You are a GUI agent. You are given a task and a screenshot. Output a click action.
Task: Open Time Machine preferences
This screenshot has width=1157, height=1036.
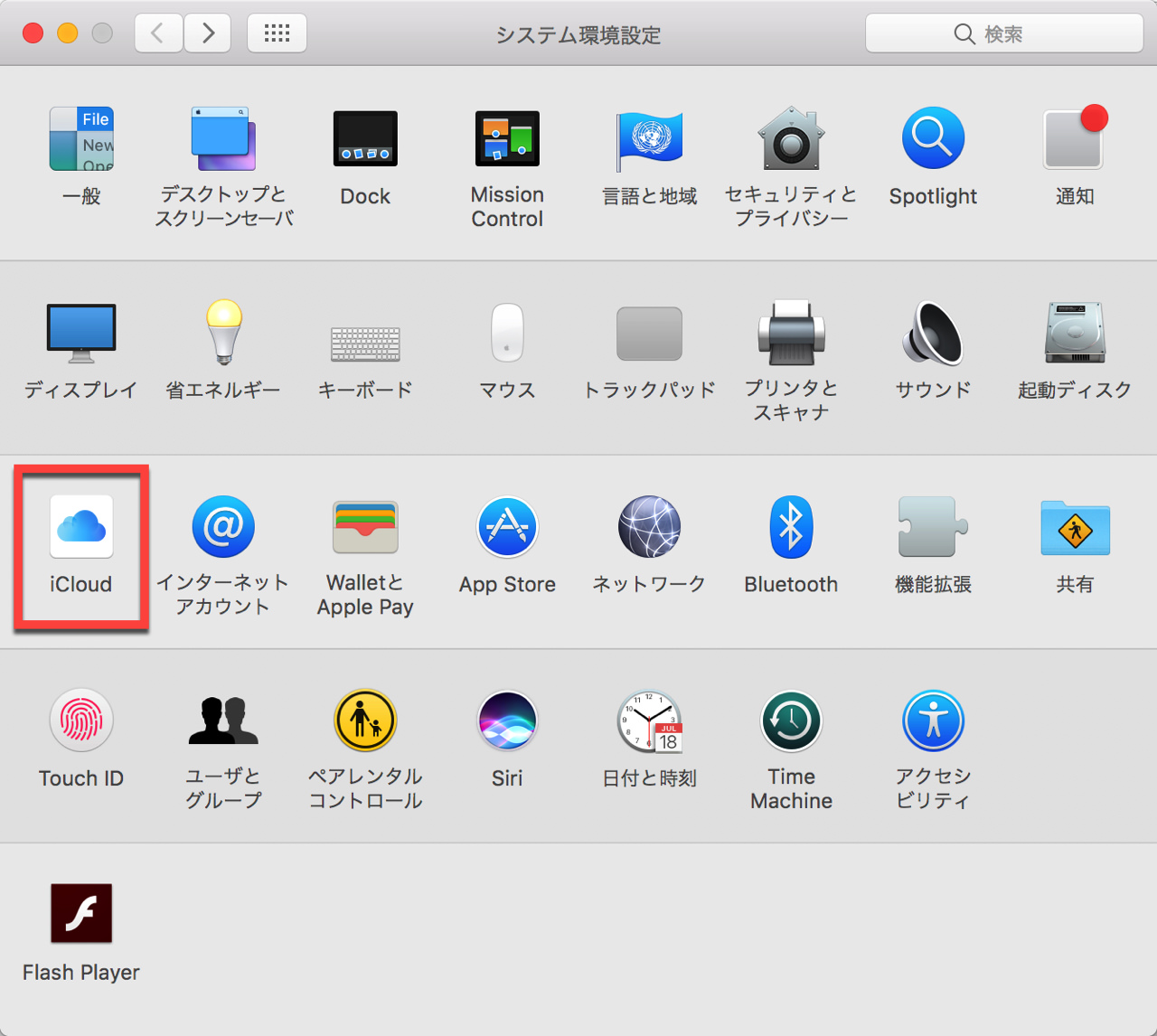click(791, 720)
